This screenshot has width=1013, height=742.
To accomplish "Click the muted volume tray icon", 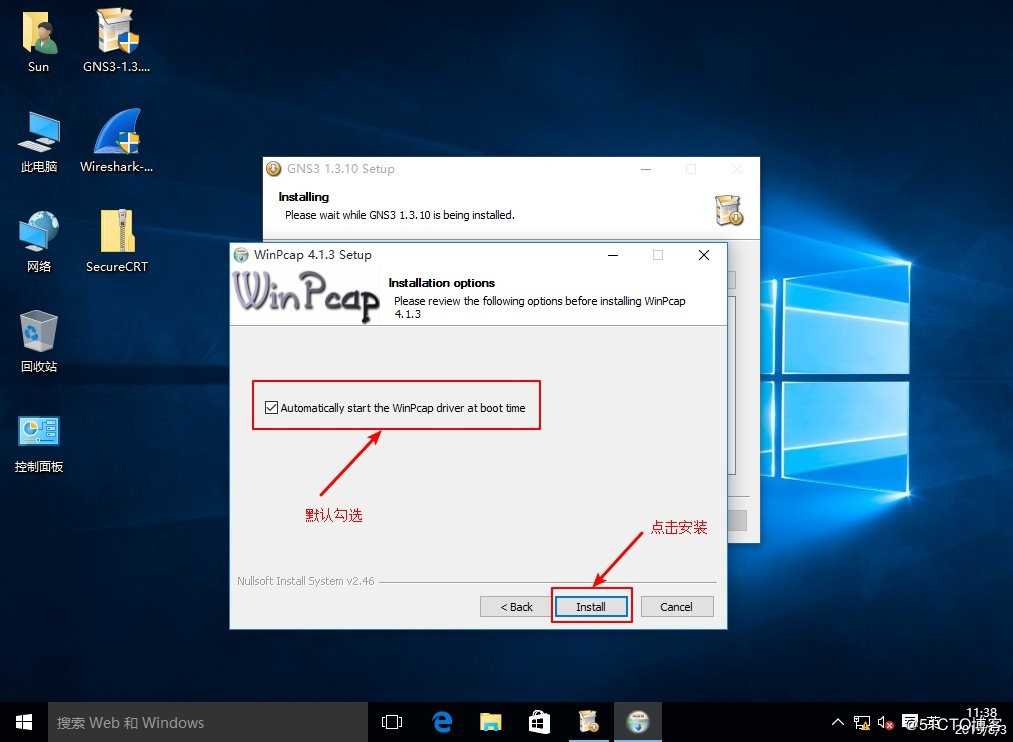I will pos(885,723).
